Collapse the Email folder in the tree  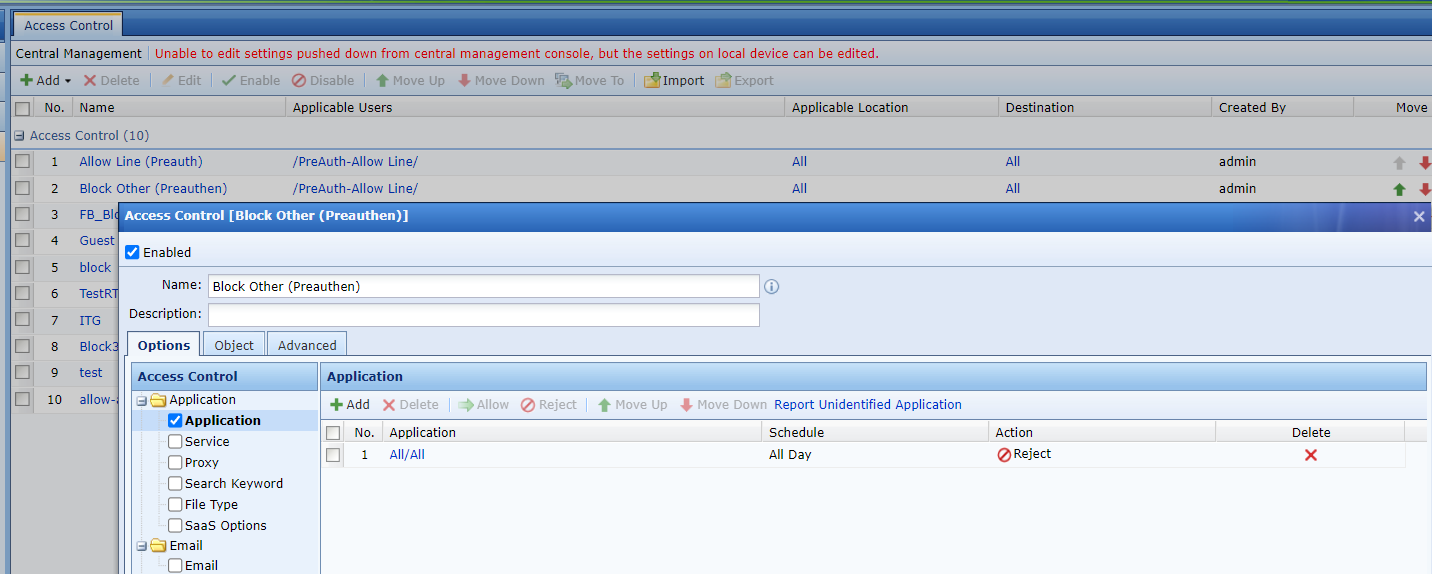pos(142,547)
